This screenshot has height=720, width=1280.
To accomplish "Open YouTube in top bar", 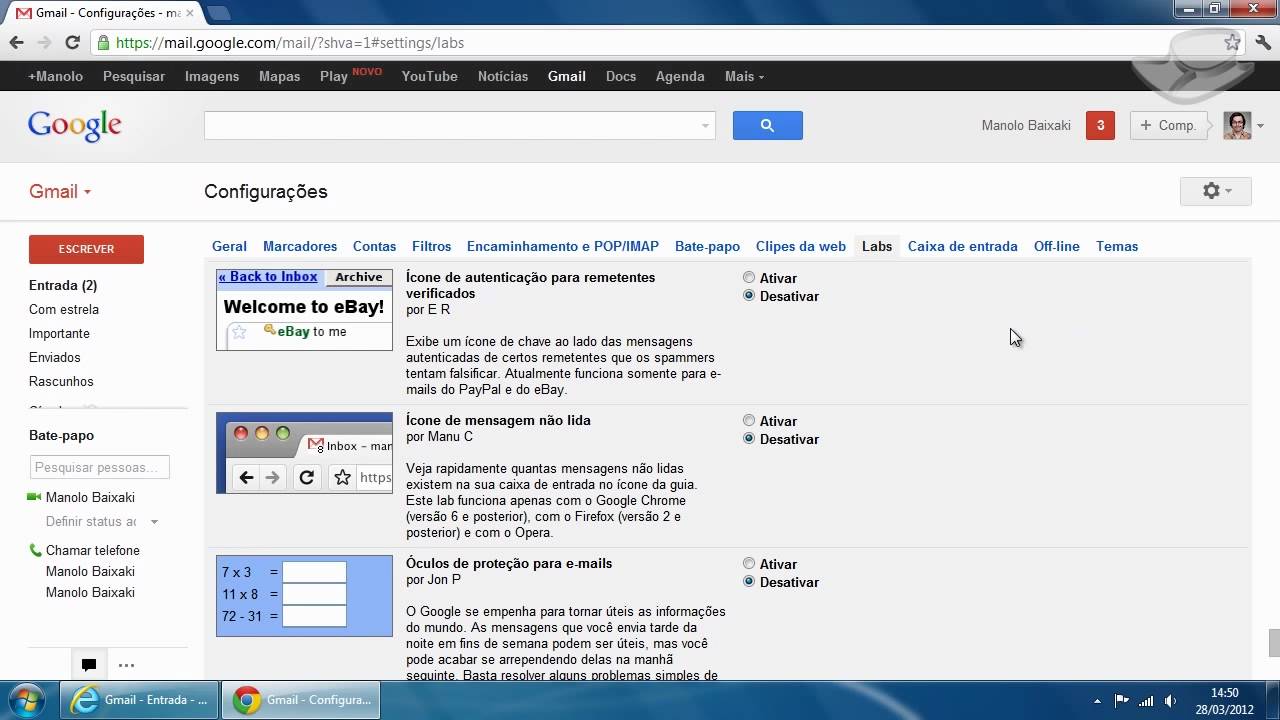I will pyautogui.click(x=429, y=76).
